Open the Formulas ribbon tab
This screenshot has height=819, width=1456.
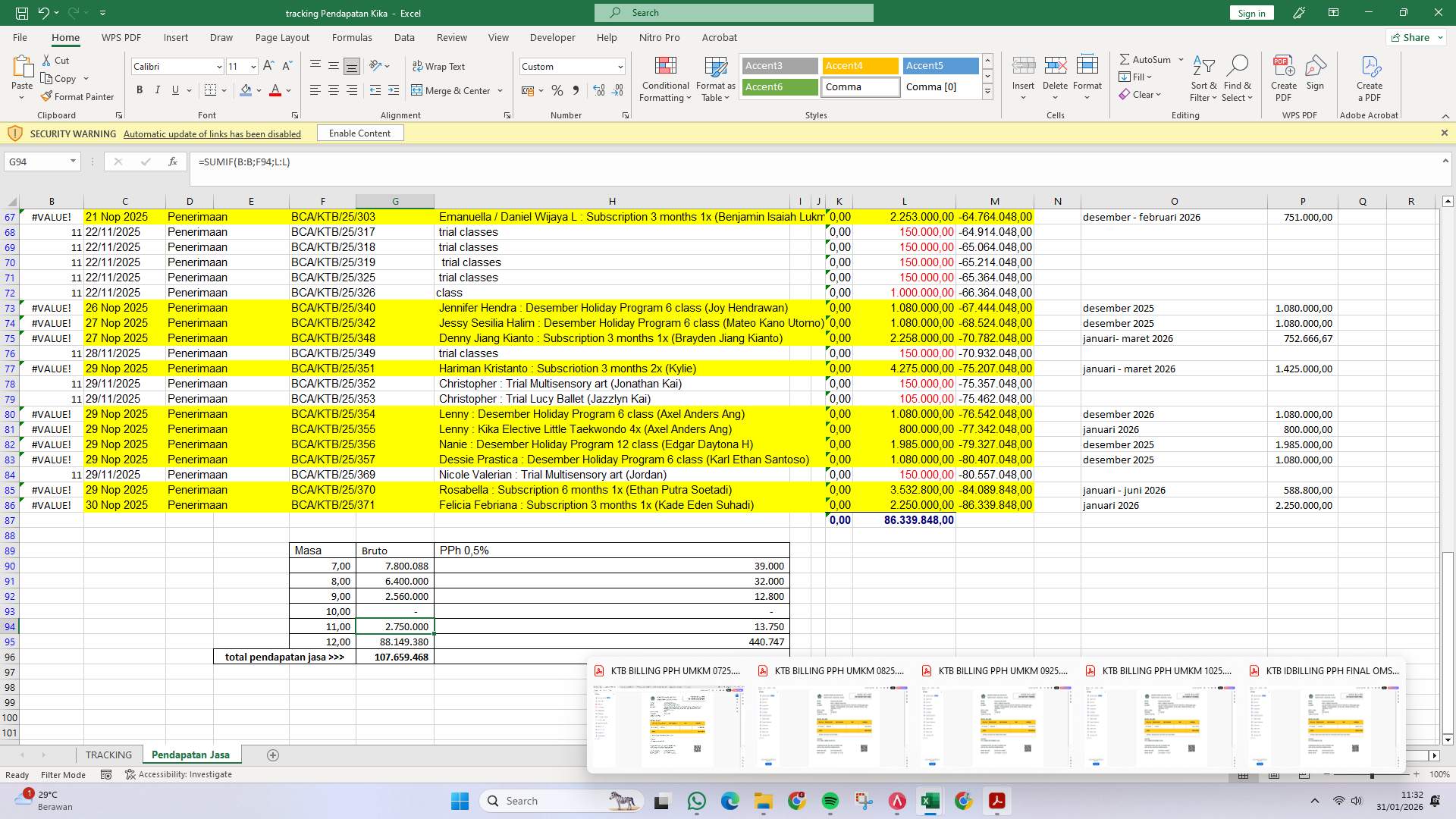coord(352,37)
